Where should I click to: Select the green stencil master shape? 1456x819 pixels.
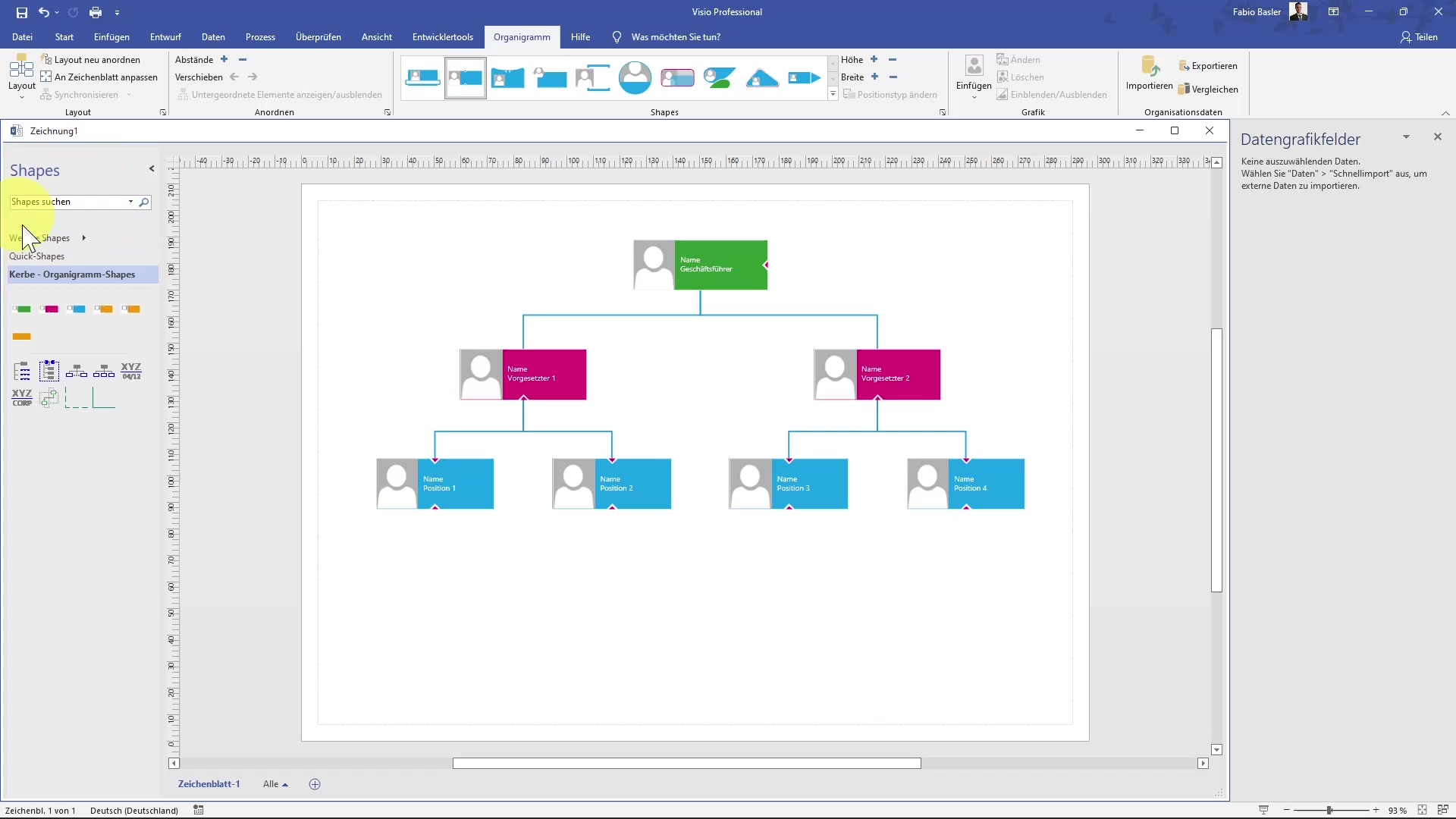[x=22, y=309]
